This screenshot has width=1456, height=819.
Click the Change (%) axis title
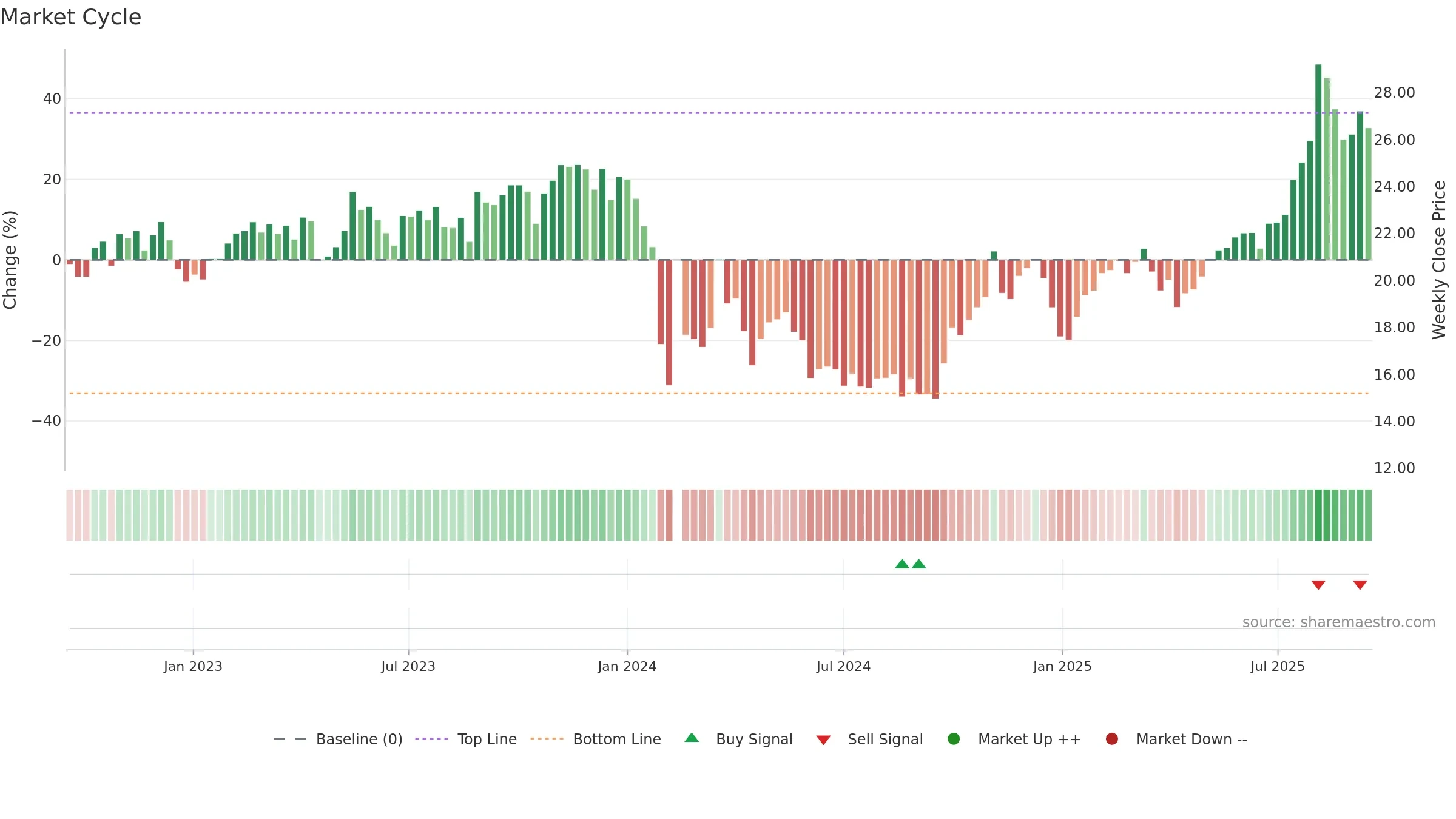coord(10,260)
